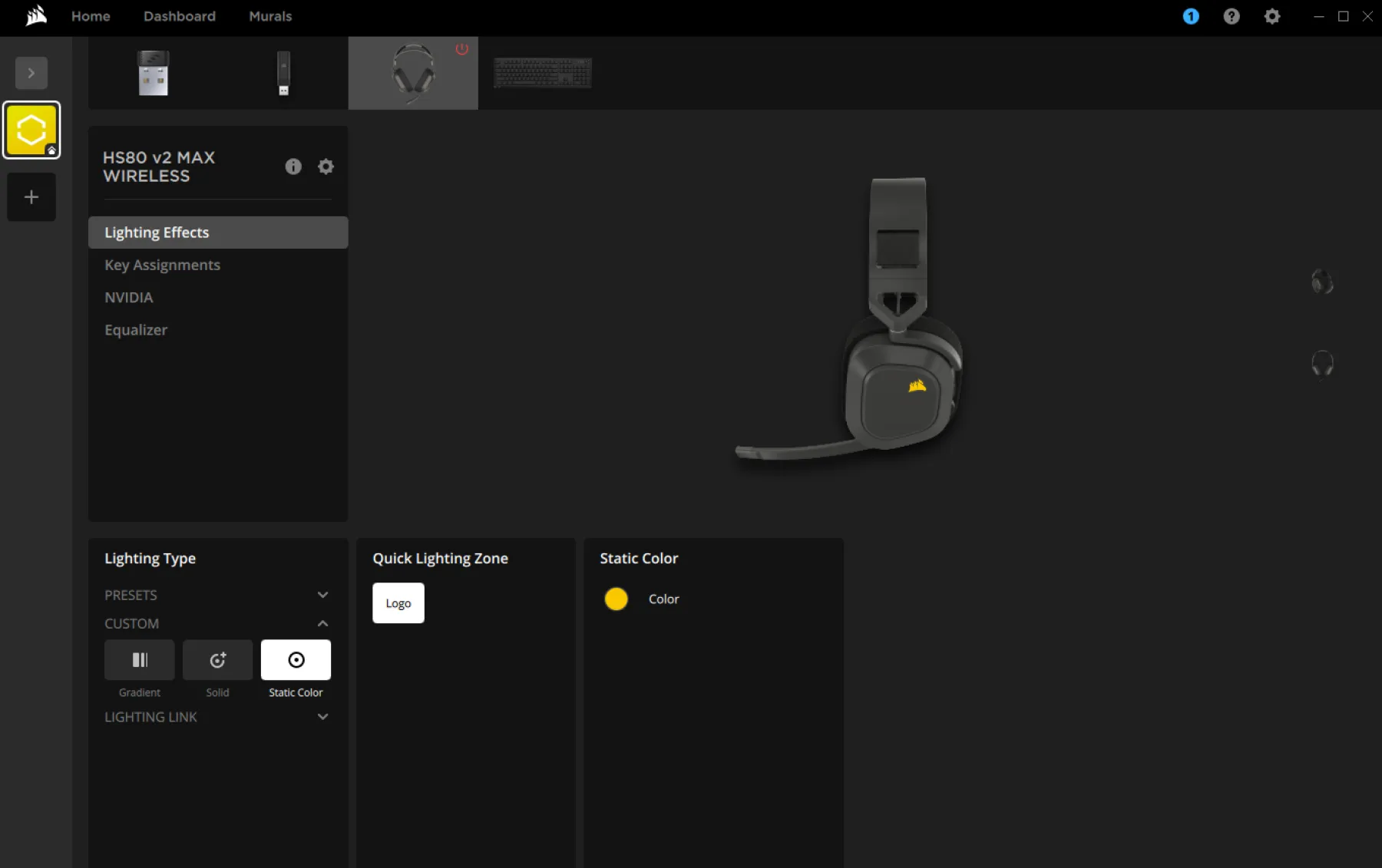Go to the Murals tab

coord(270,16)
